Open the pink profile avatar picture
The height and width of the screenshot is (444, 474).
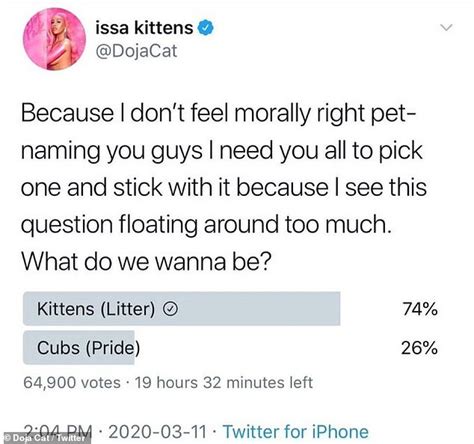pyautogui.click(x=55, y=39)
